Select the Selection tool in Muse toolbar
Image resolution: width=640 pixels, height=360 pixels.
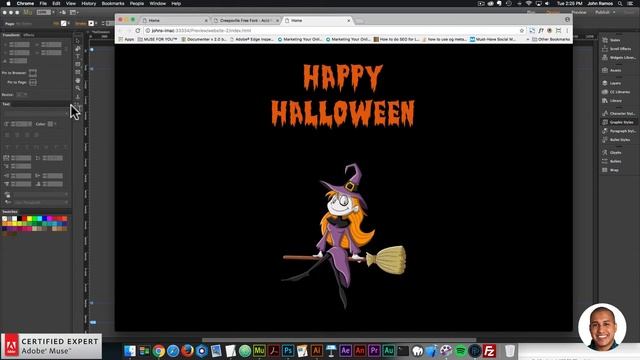(78, 41)
